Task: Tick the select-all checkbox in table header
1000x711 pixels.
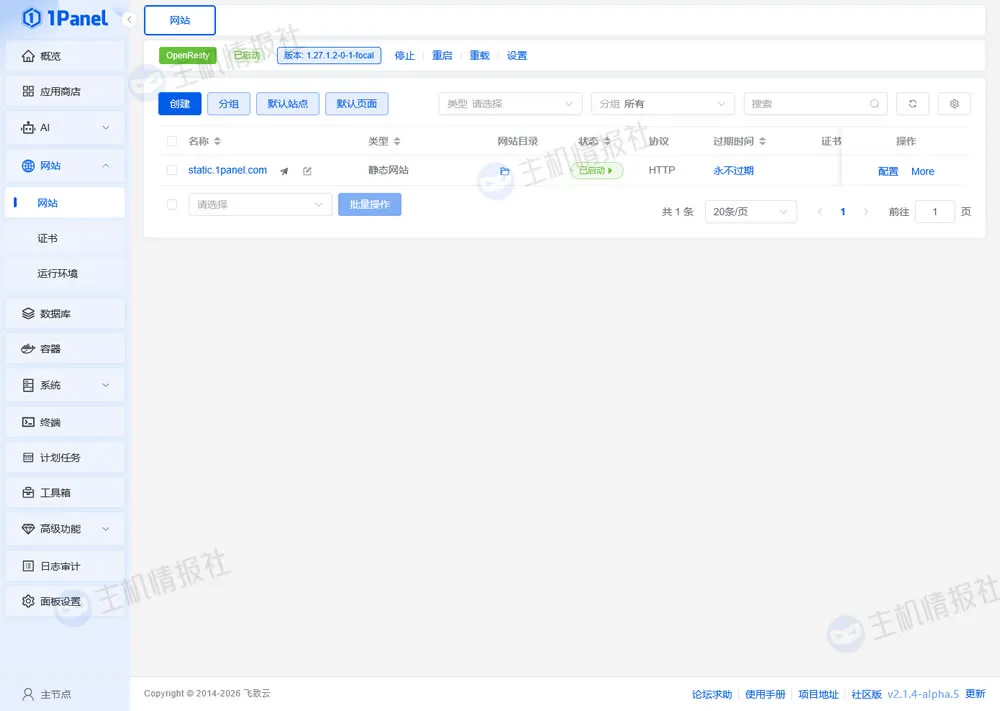Action: (x=172, y=142)
